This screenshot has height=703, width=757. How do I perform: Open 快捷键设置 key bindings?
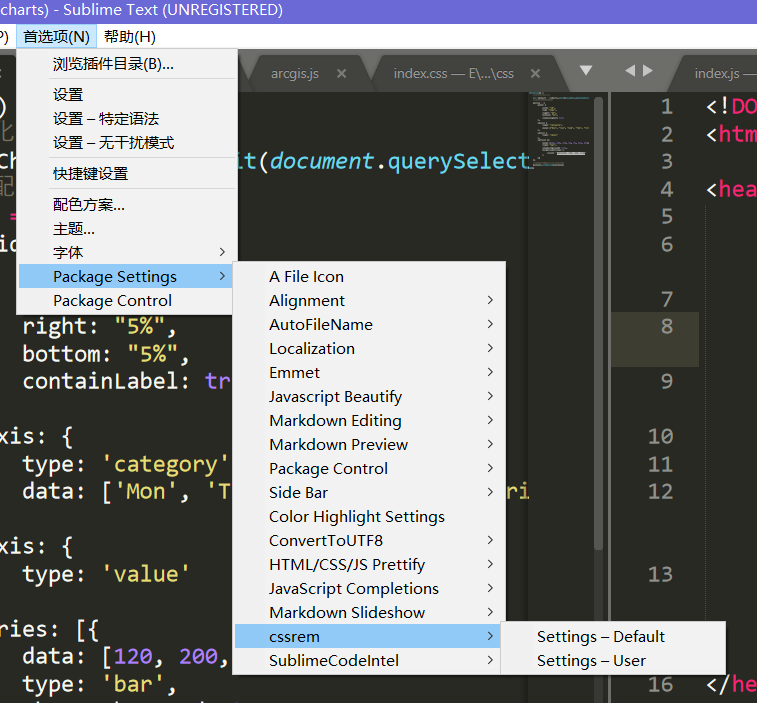90,174
